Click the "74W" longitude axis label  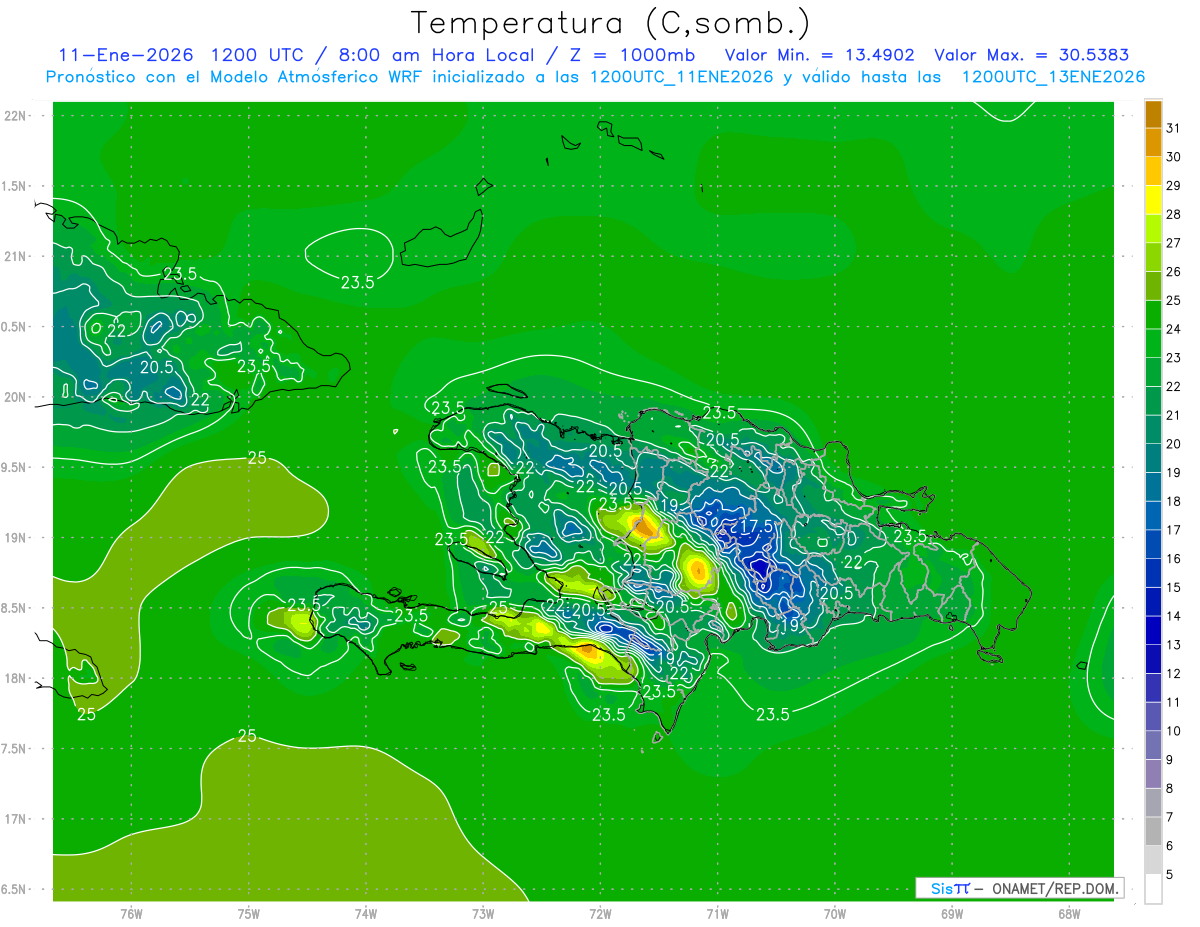(x=366, y=913)
